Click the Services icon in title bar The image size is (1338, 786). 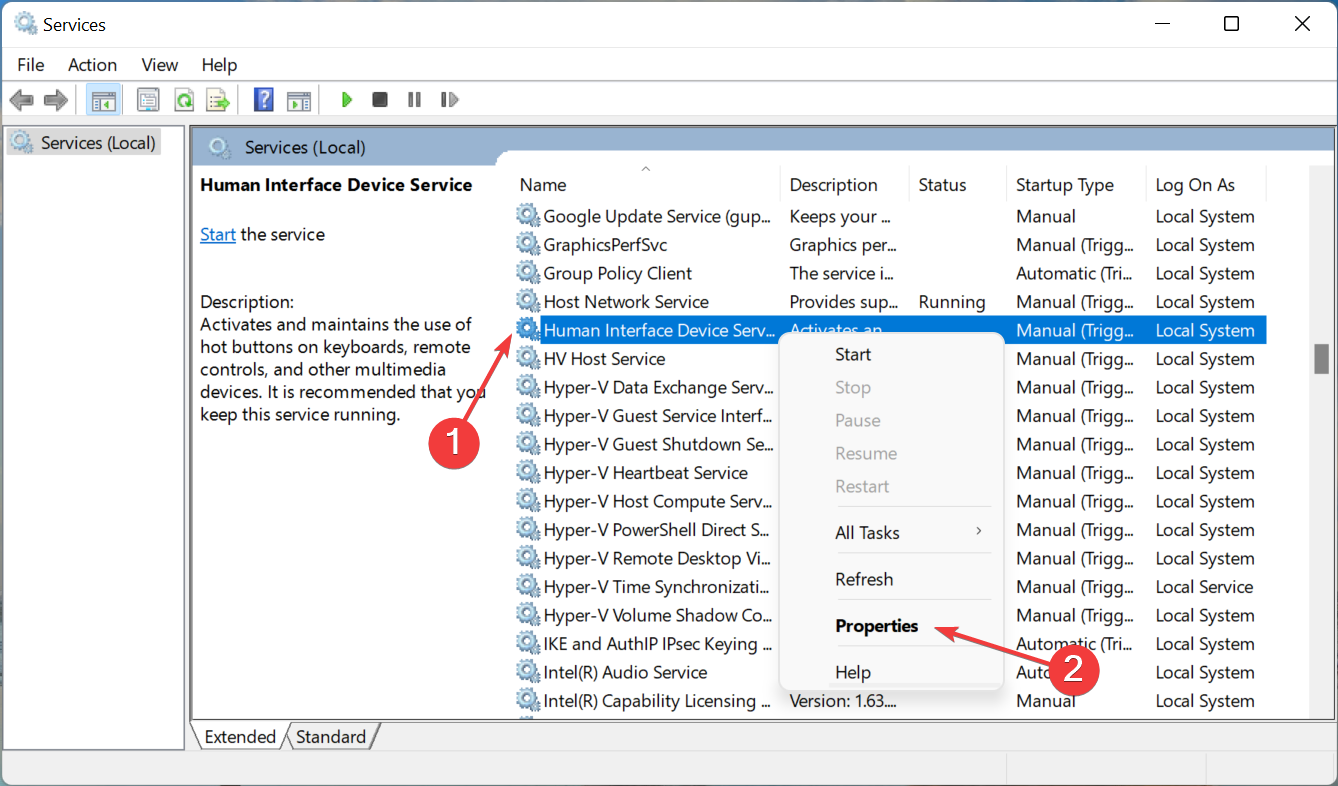pos(25,23)
